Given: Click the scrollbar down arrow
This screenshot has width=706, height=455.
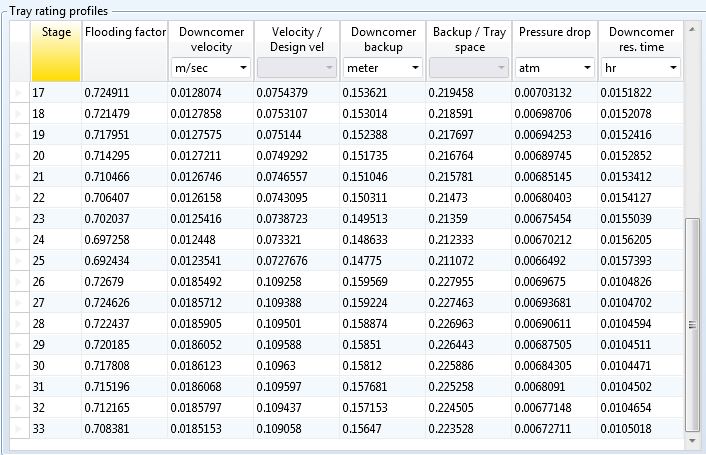Looking at the screenshot, I should pyautogui.click(x=693, y=439).
